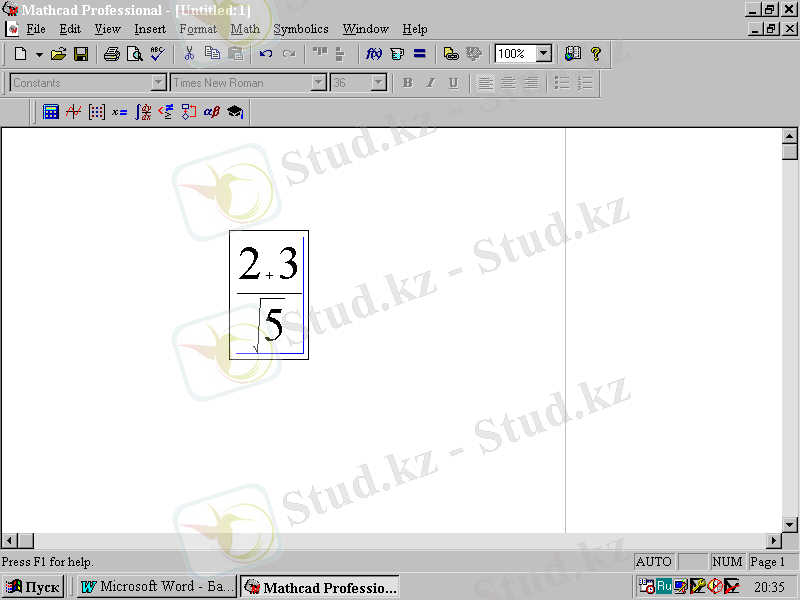Open the Programming palette
Viewport: 800px width, 600px height.
pyautogui.click(x=188, y=111)
